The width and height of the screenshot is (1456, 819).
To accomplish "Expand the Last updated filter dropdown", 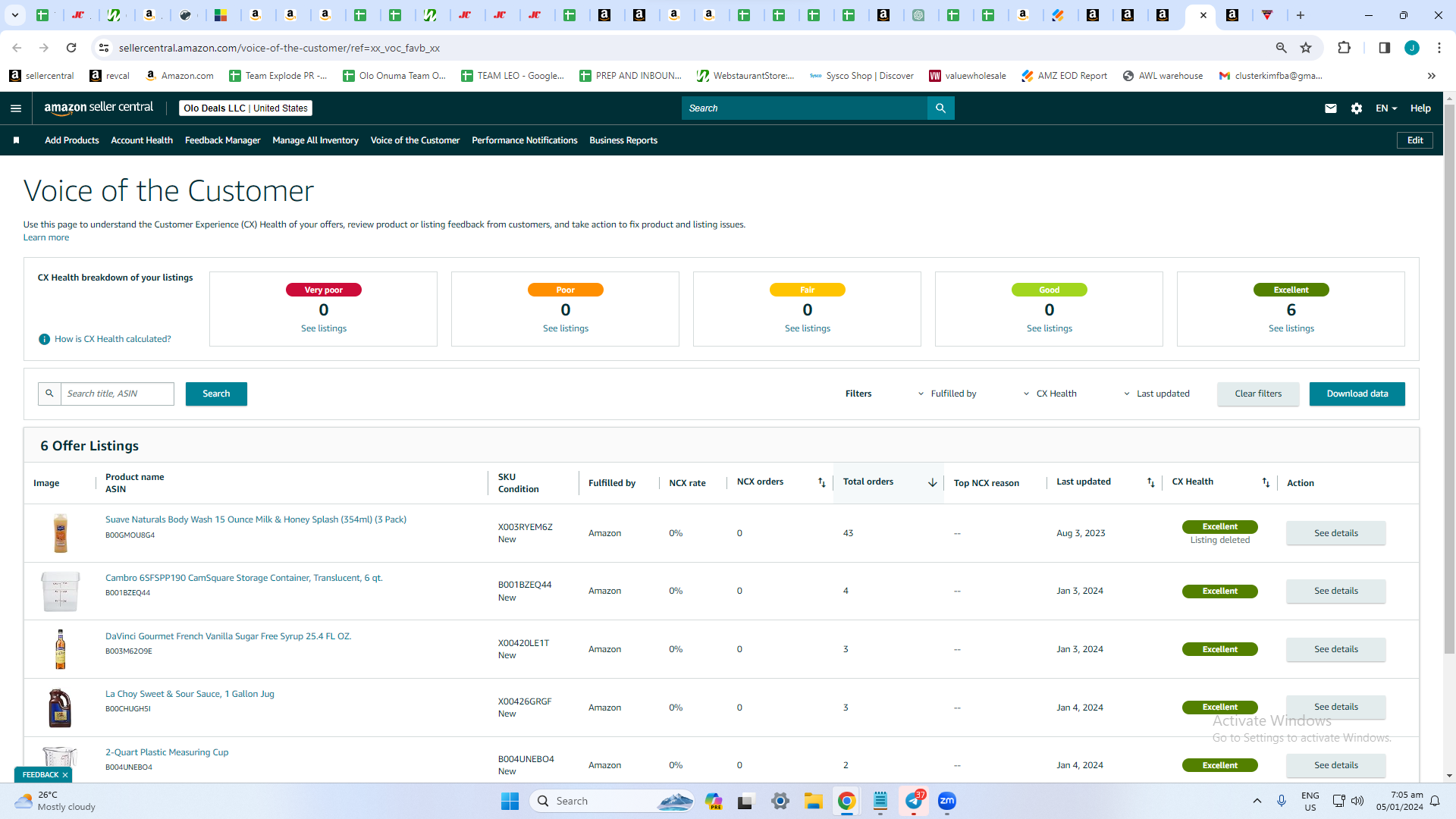I will point(1156,394).
